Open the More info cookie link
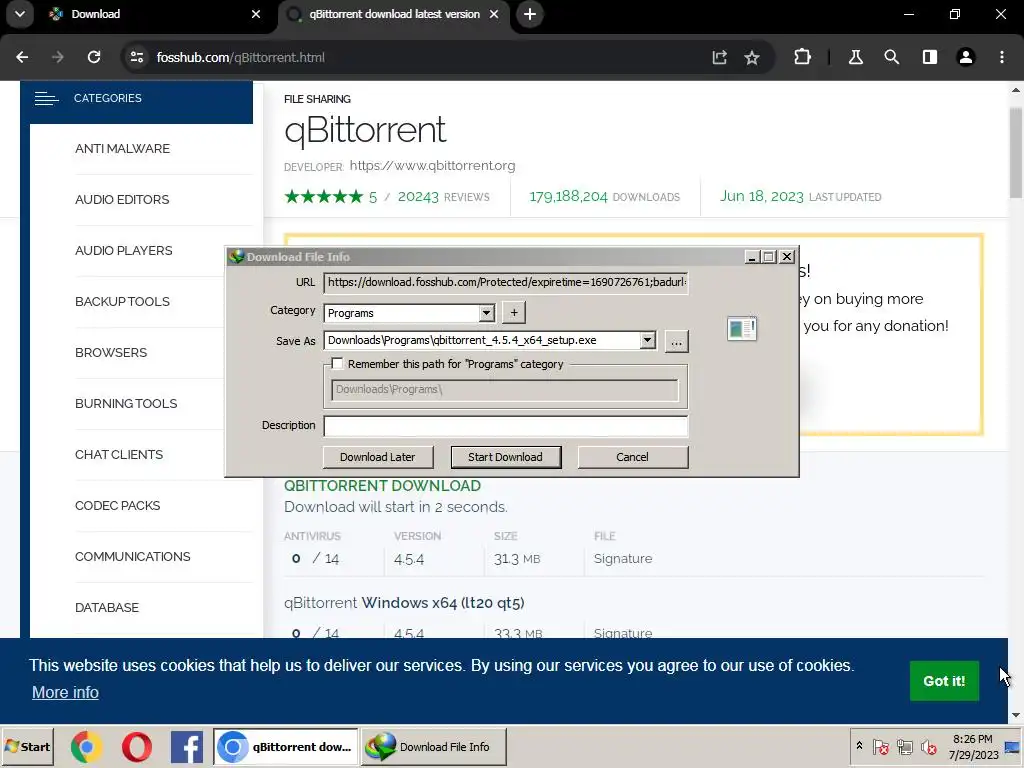1024x768 pixels. pos(65,692)
